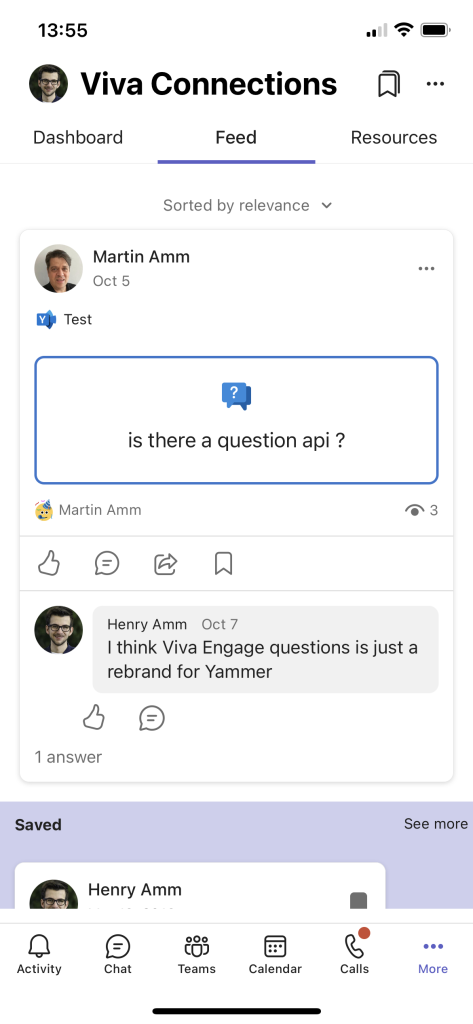The height and width of the screenshot is (1024, 473).
Task: Open Calls with notification badge
Action: click(355, 954)
